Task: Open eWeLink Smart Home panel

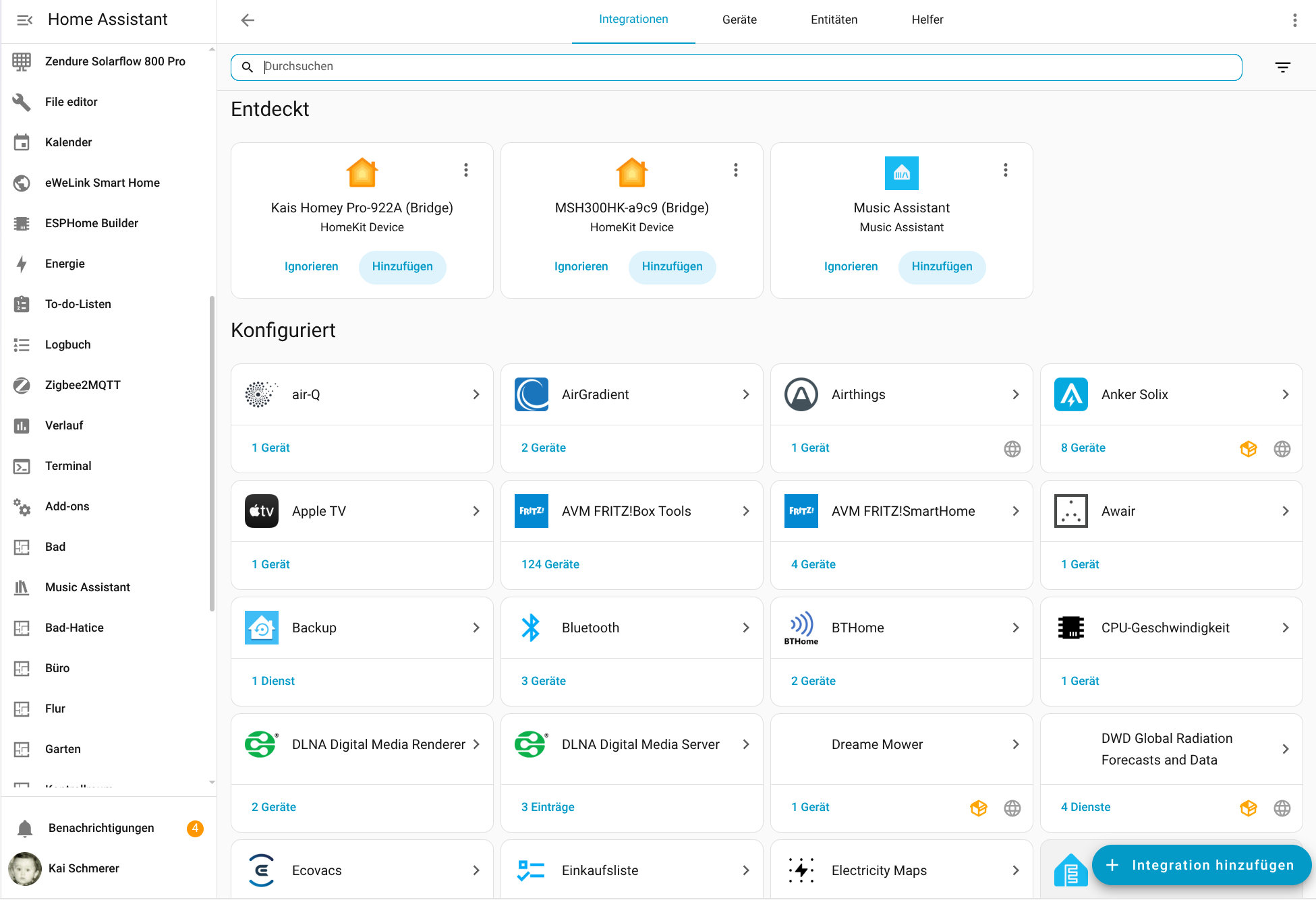Action: (108, 183)
